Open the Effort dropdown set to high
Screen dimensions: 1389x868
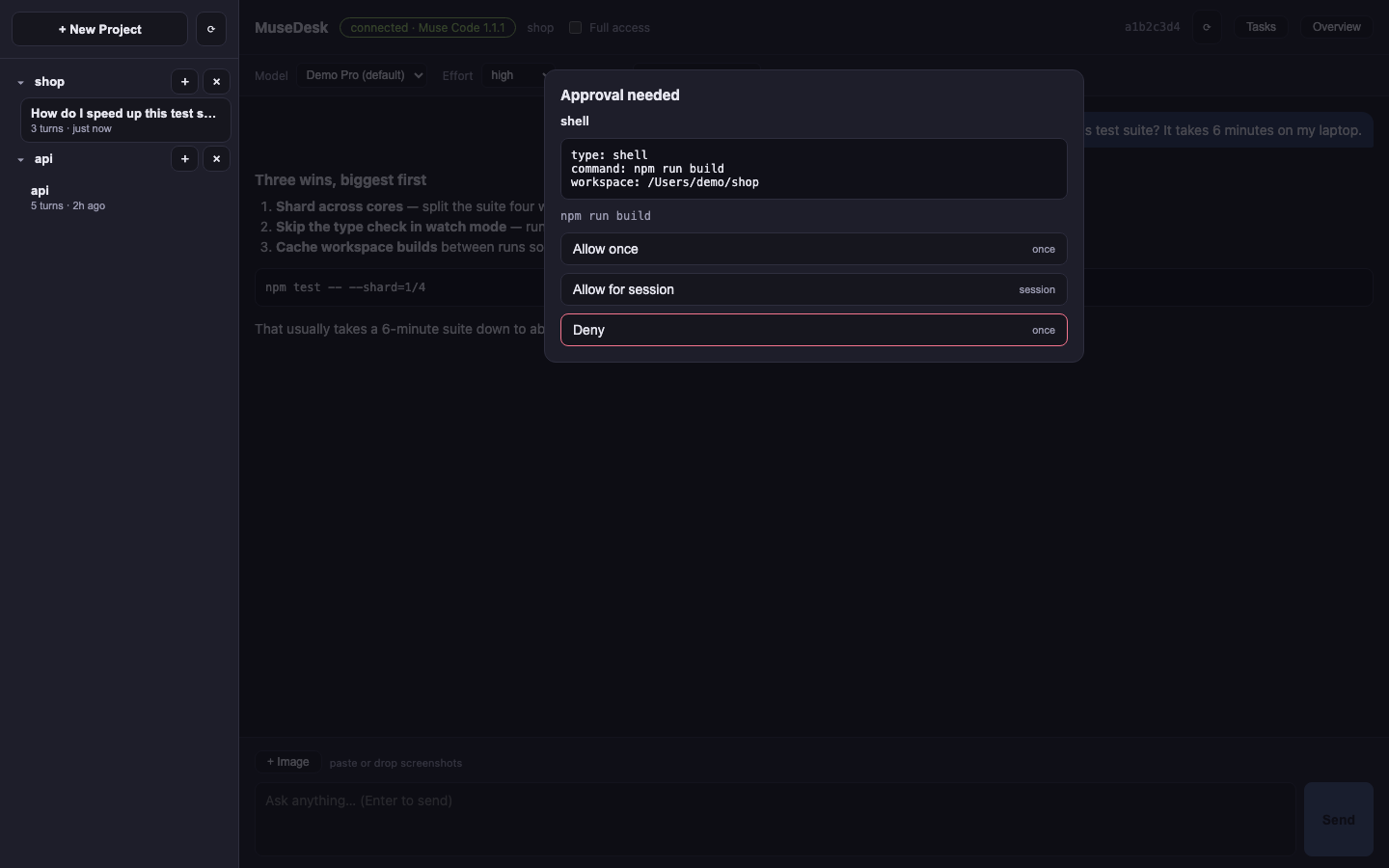coord(515,75)
